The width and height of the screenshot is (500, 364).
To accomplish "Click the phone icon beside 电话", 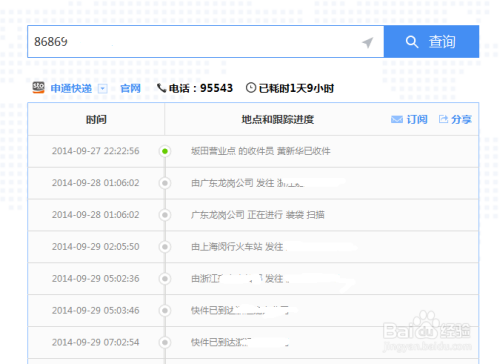I will tap(161, 88).
